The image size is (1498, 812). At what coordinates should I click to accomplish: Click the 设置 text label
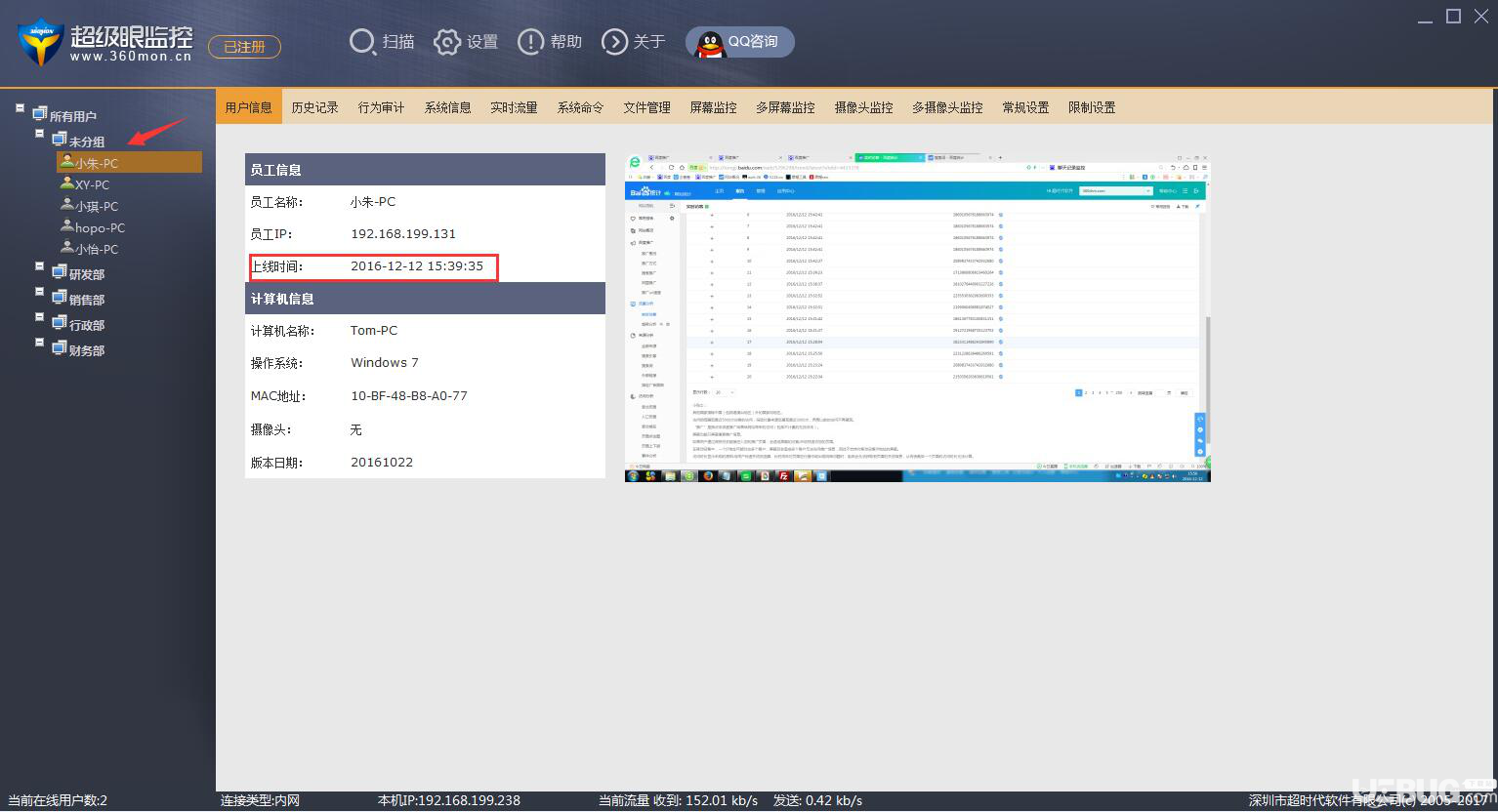tap(482, 41)
